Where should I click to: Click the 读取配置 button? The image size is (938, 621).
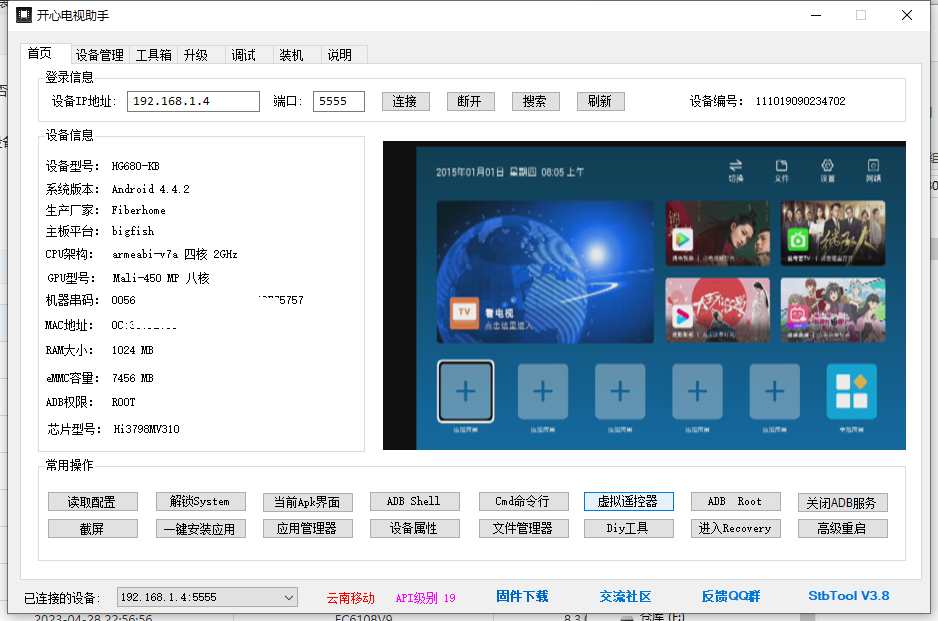coord(93,501)
